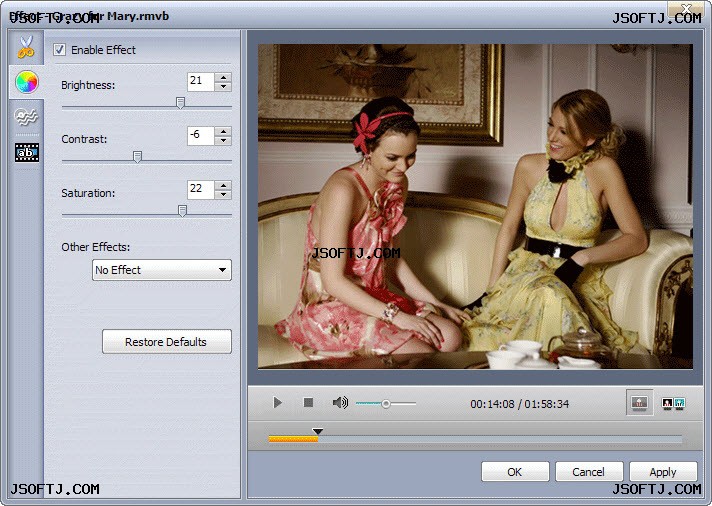The width and height of the screenshot is (712, 506).
Task: Open the Trim scissors tab
Action: 26,47
